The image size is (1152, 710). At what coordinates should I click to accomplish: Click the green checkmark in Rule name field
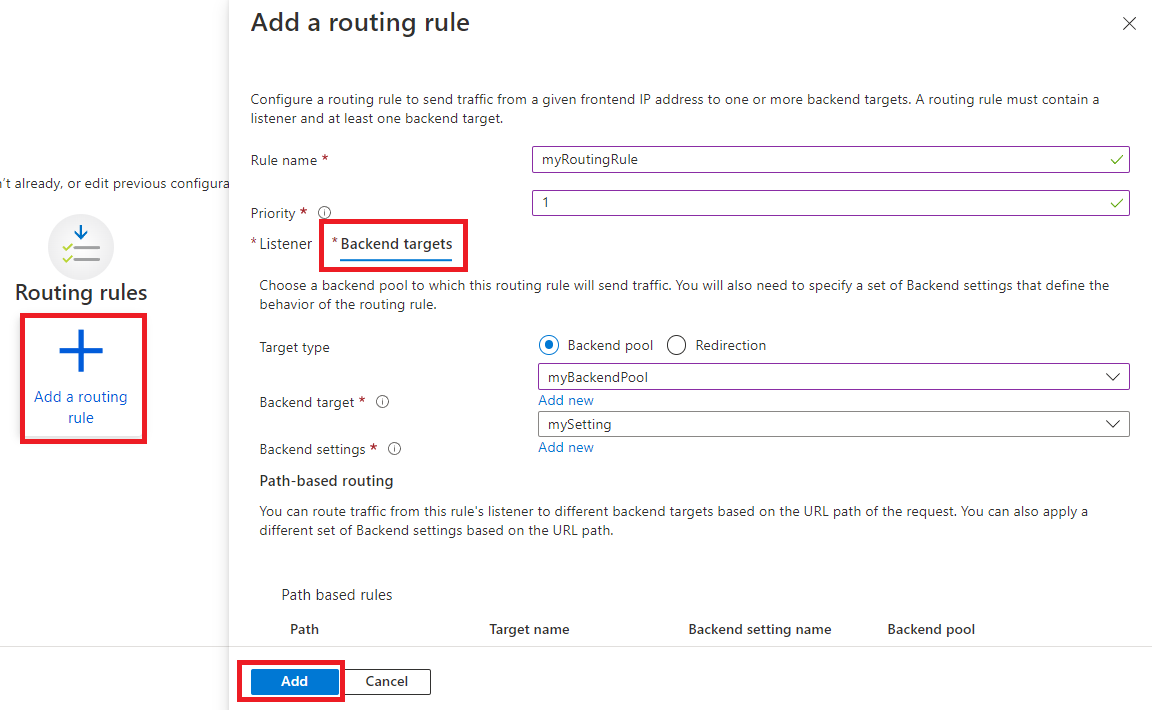(1116, 159)
